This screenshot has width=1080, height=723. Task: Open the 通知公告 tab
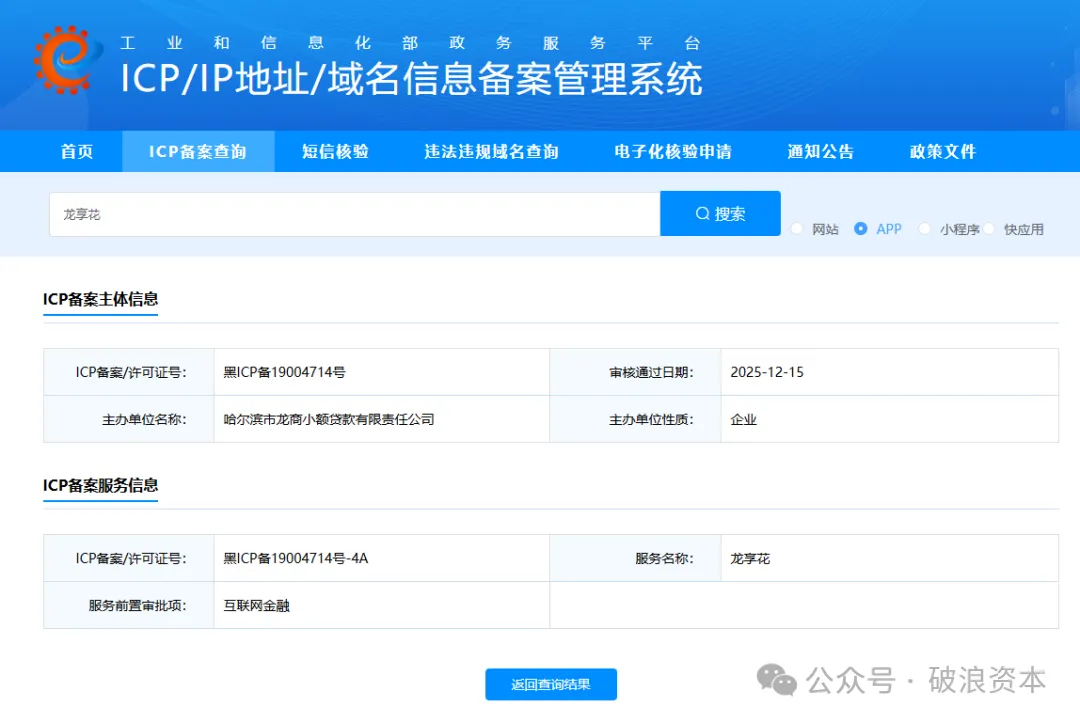(x=821, y=151)
